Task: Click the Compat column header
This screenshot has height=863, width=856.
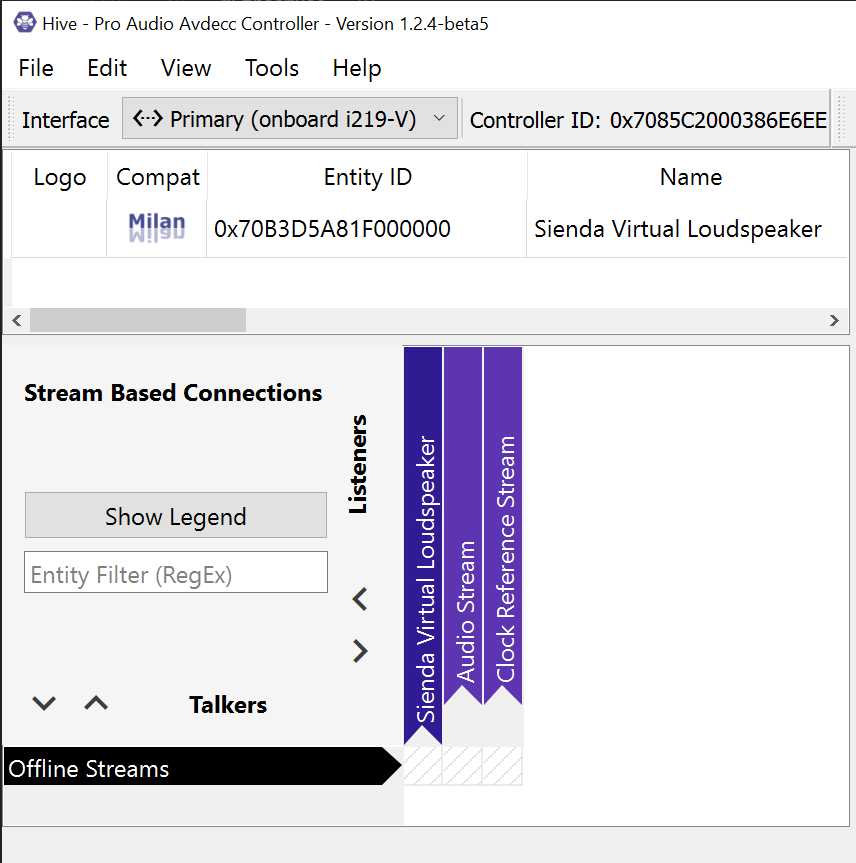Action: click(157, 177)
